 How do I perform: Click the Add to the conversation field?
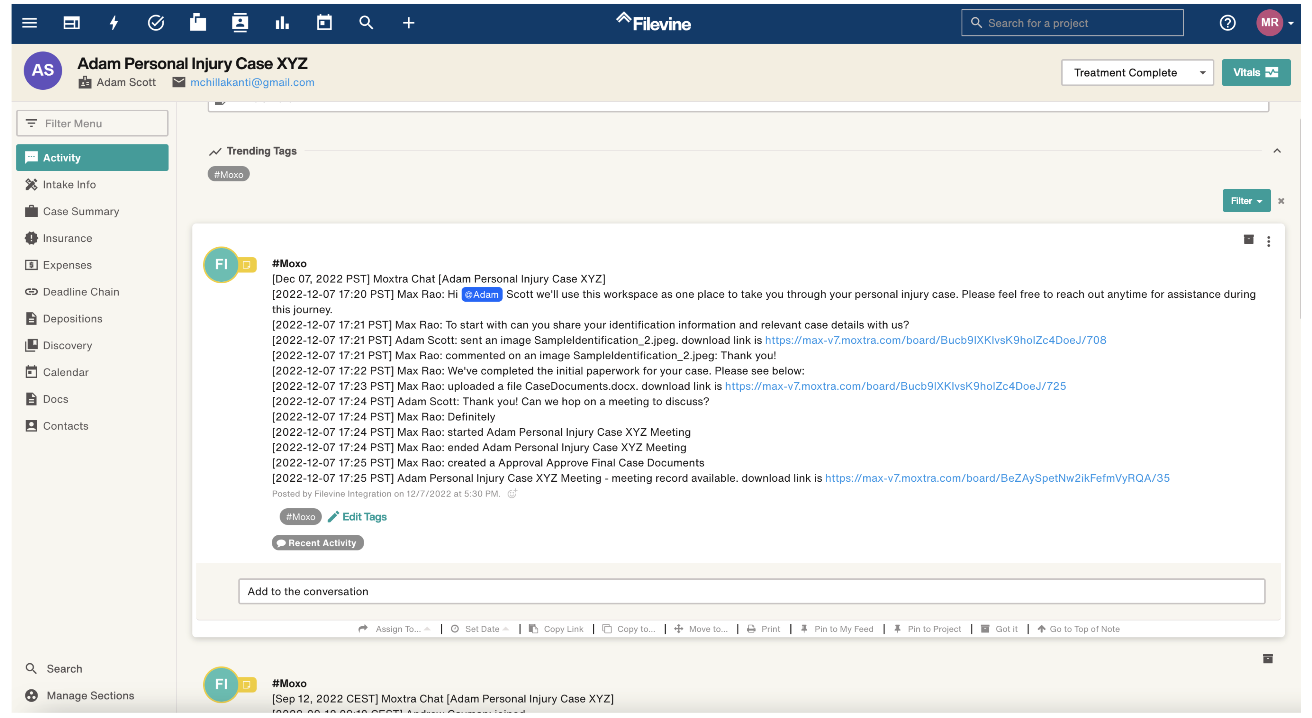coord(751,591)
